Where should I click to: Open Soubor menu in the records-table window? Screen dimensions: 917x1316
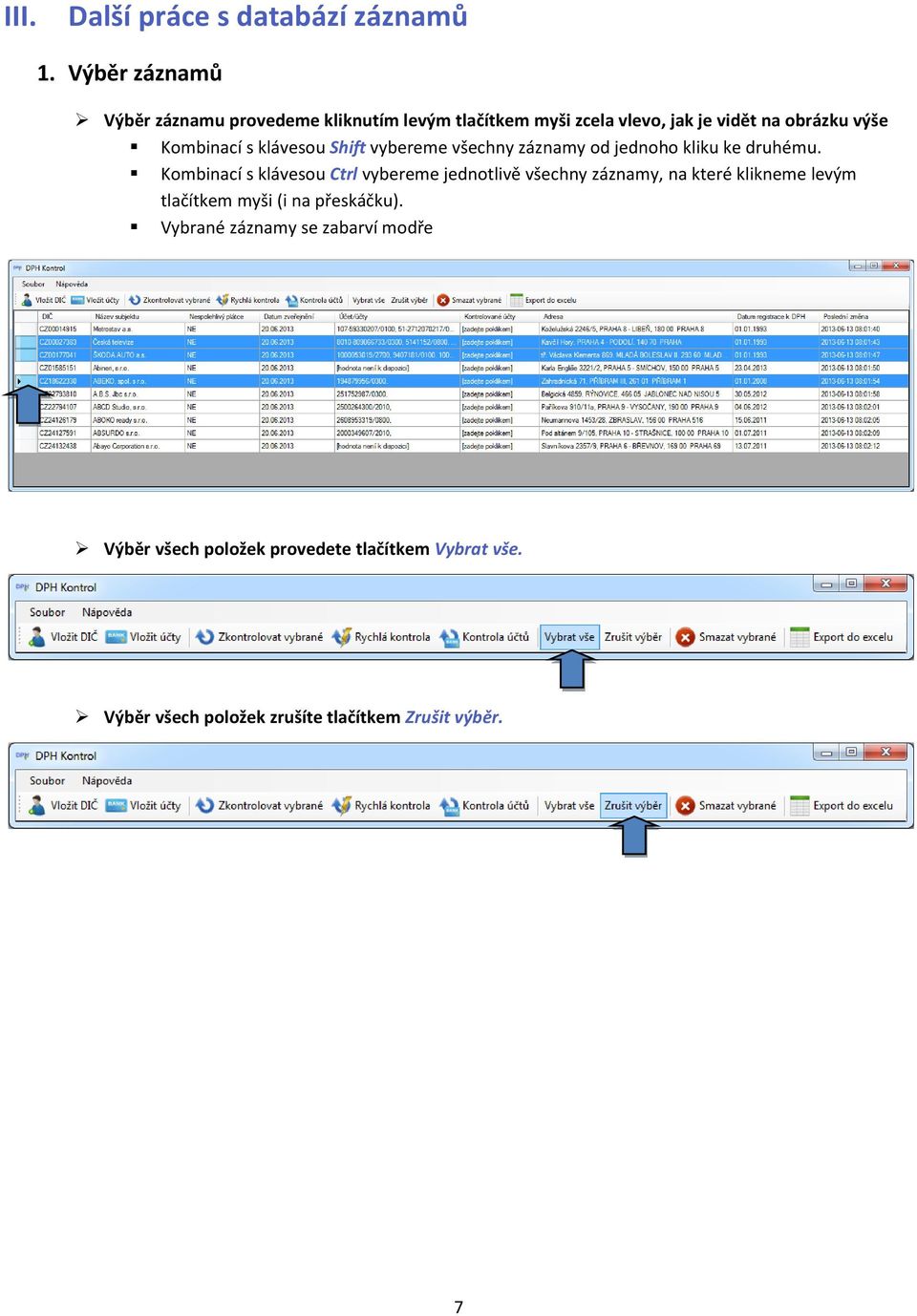33,284
